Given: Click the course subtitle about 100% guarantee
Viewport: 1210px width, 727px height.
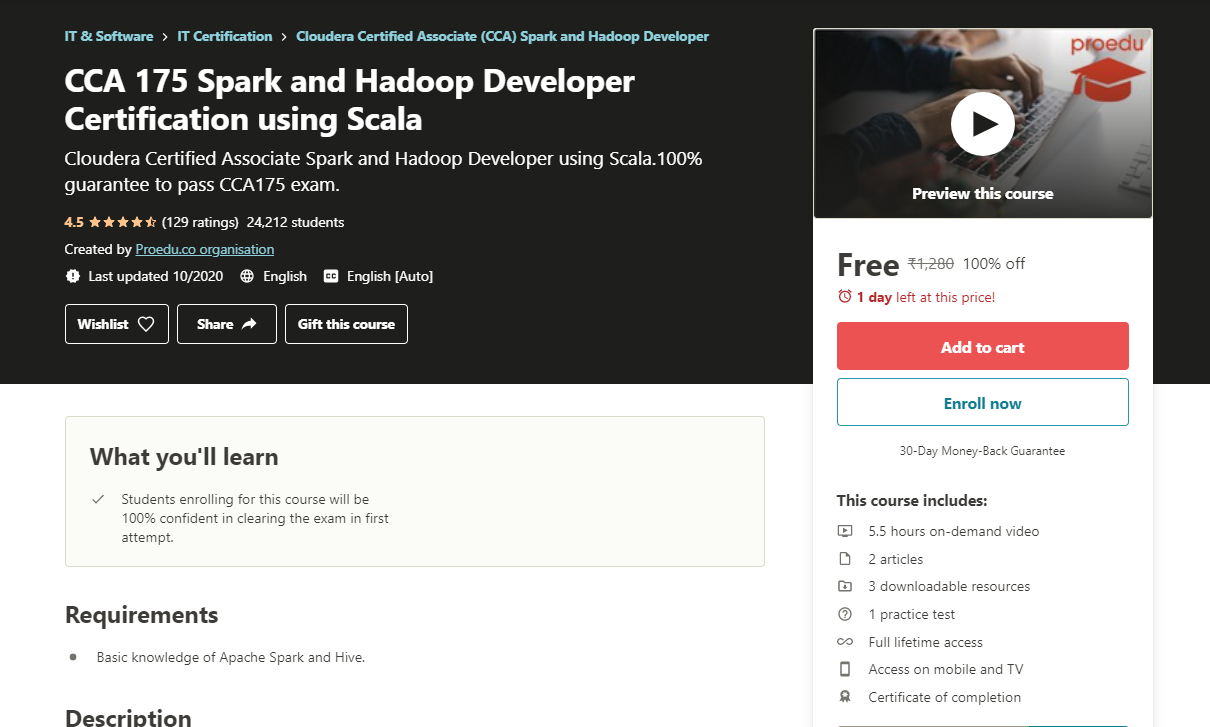Looking at the screenshot, I should [x=384, y=171].
